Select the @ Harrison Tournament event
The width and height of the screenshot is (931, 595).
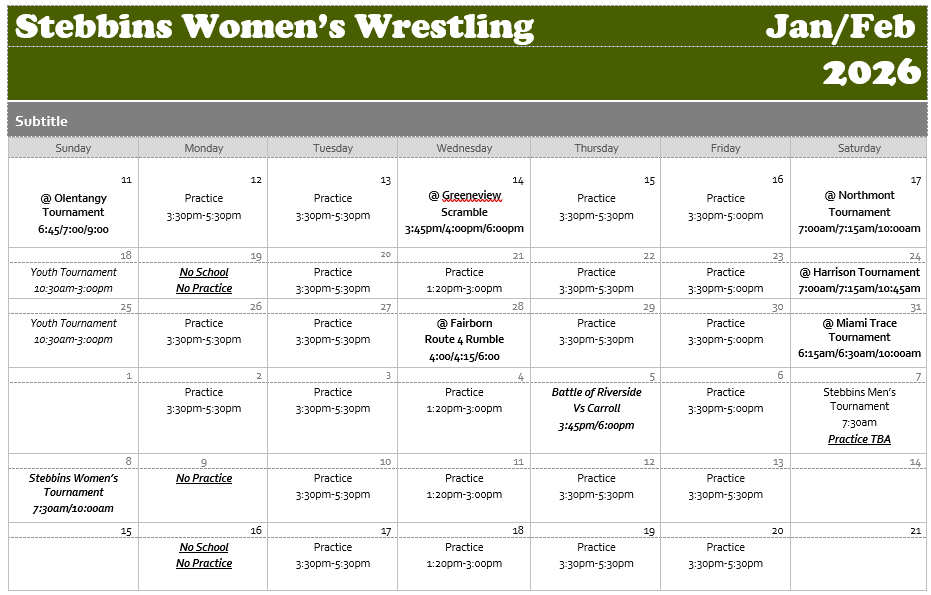pyautogui.click(x=859, y=272)
